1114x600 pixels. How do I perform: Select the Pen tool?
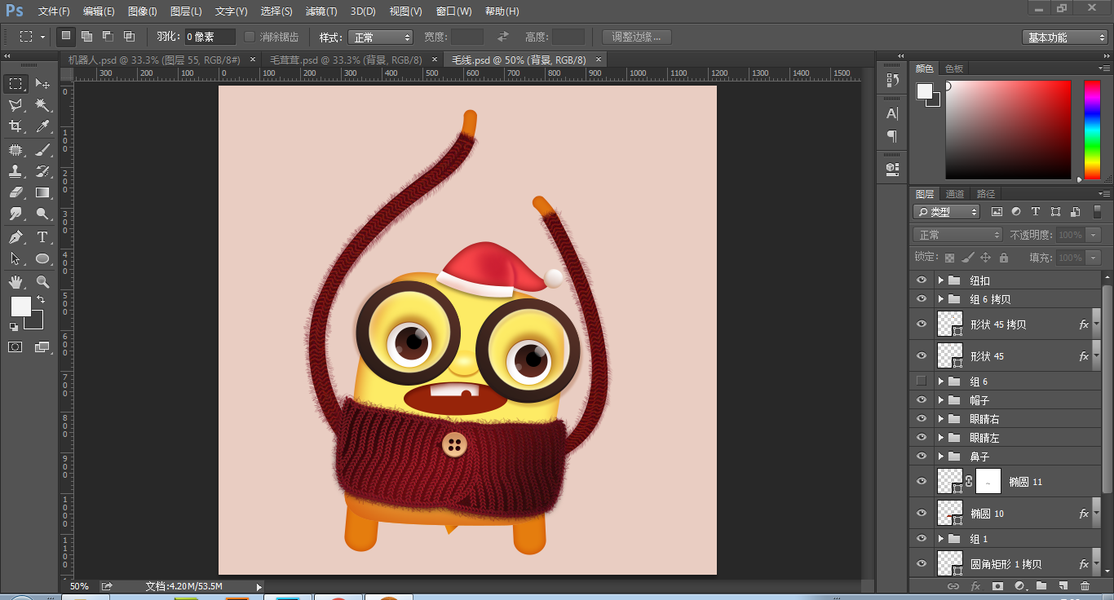pyautogui.click(x=16, y=237)
